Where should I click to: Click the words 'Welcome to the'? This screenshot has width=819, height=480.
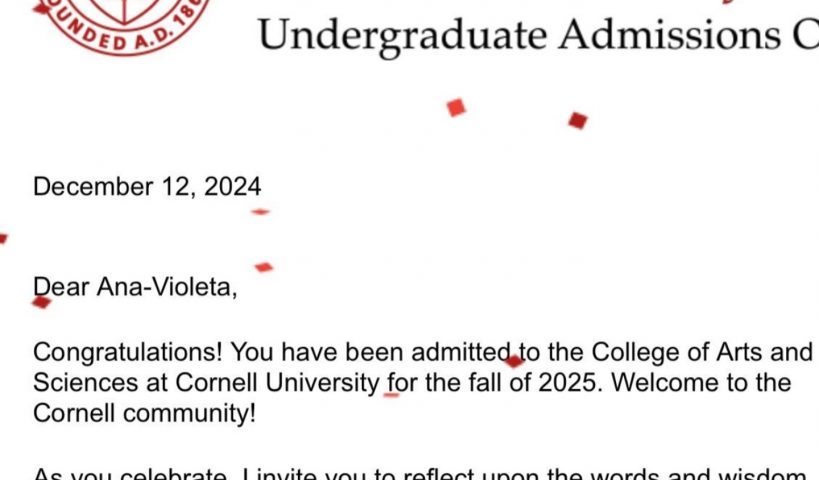click(x=701, y=383)
